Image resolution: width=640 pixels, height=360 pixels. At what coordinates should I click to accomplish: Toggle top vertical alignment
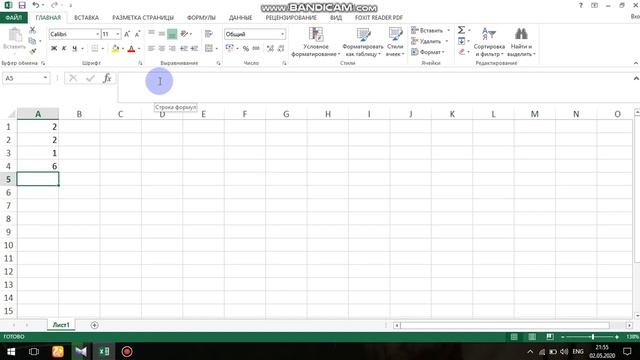tap(151, 34)
